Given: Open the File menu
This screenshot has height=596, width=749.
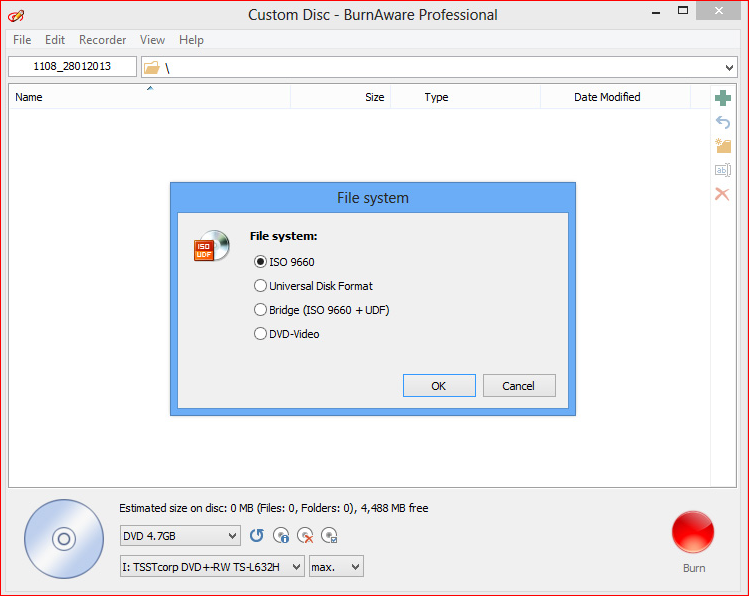Looking at the screenshot, I should click(22, 40).
